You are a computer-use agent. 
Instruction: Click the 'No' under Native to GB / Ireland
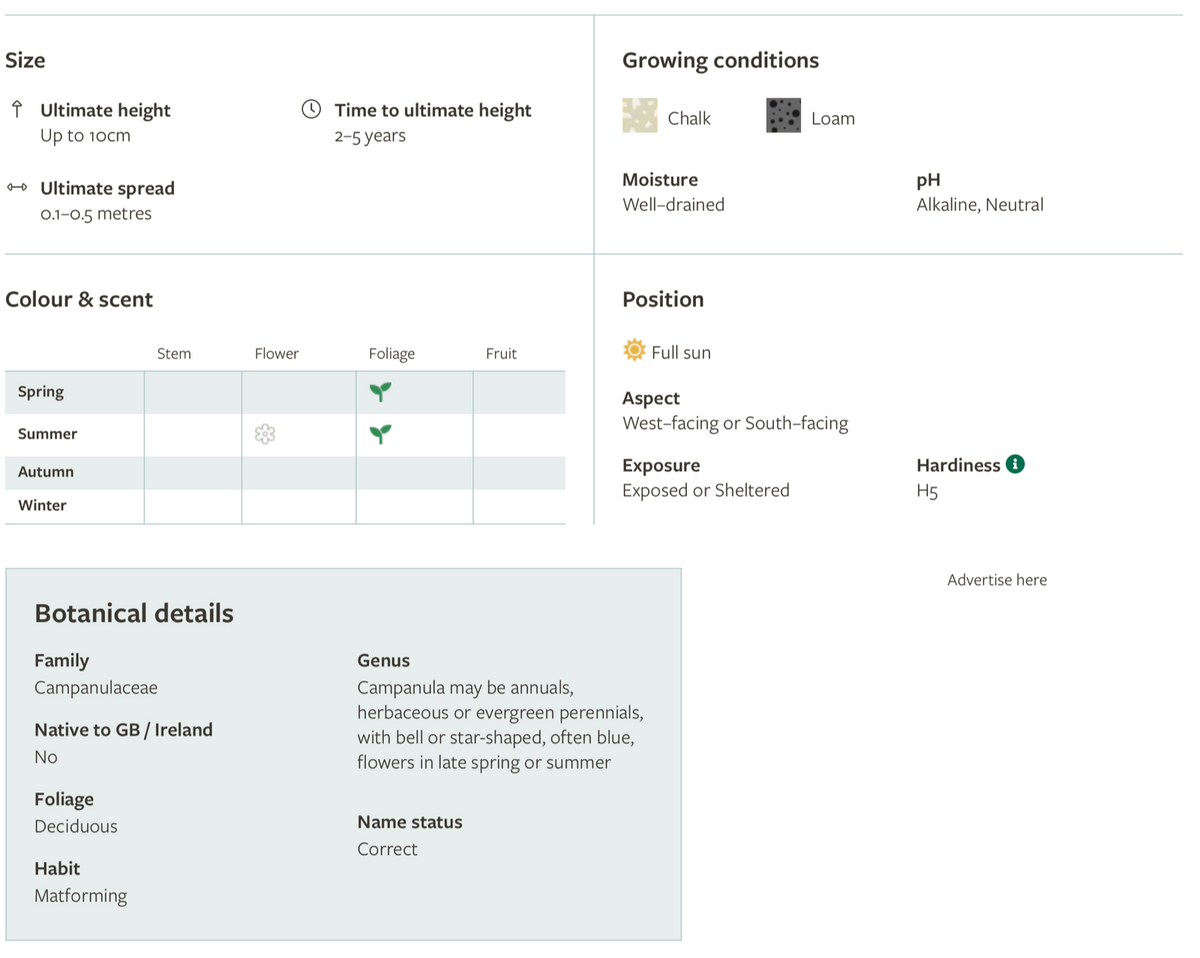(46, 757)
